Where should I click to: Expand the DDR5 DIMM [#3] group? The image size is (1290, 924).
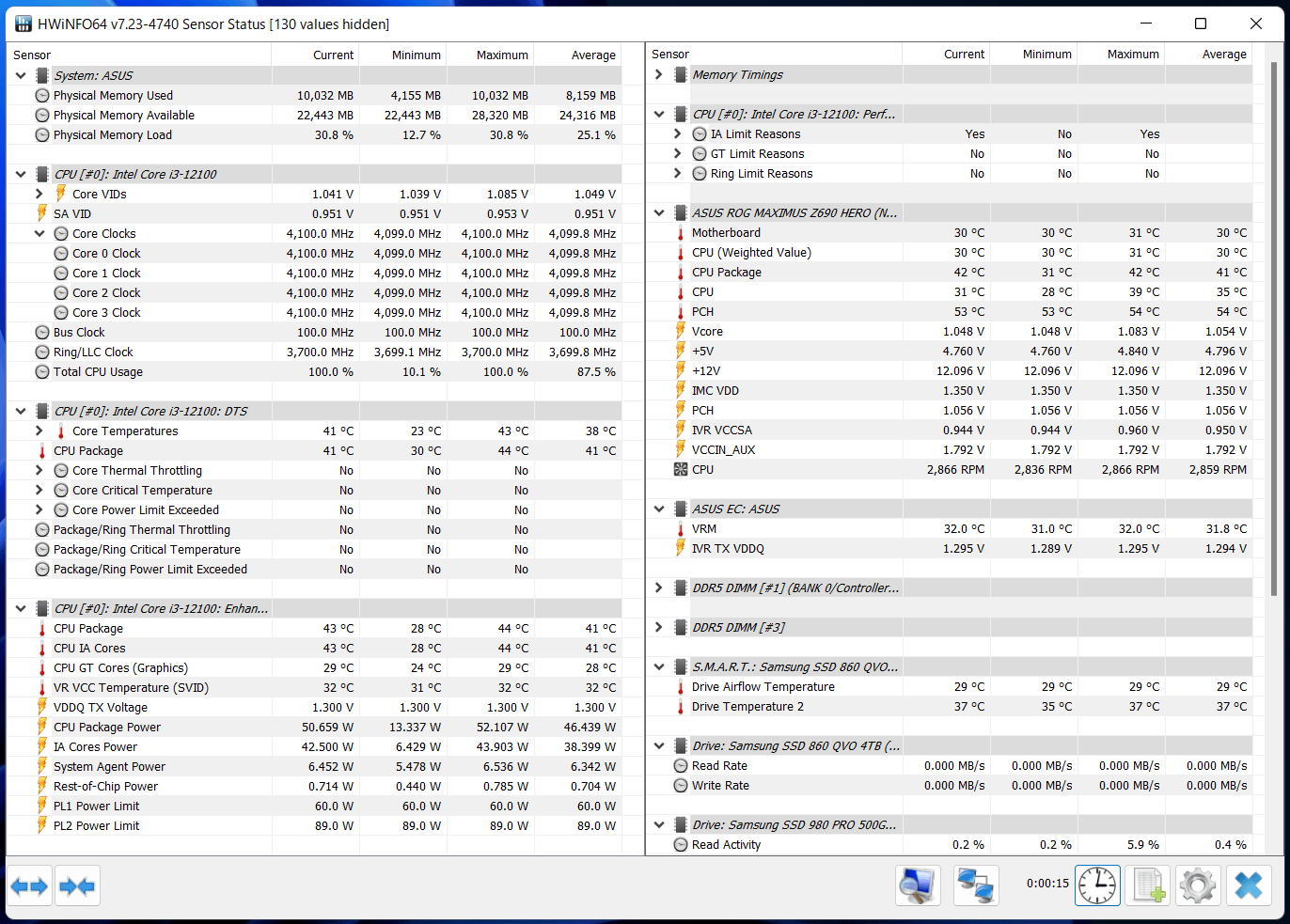coord(659,627)
